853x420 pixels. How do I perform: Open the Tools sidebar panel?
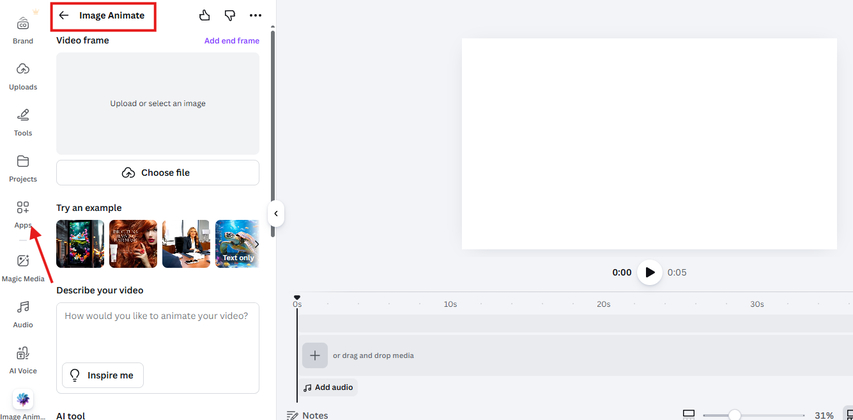(x=23, y=122)
